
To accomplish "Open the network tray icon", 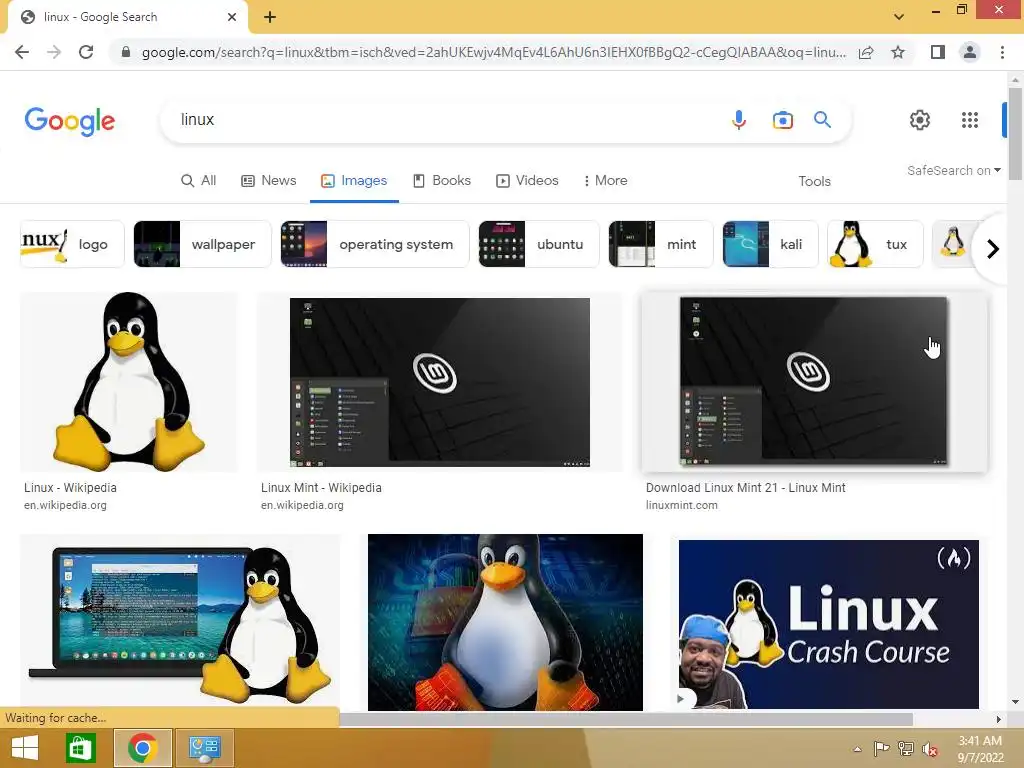I will (906, 749).
